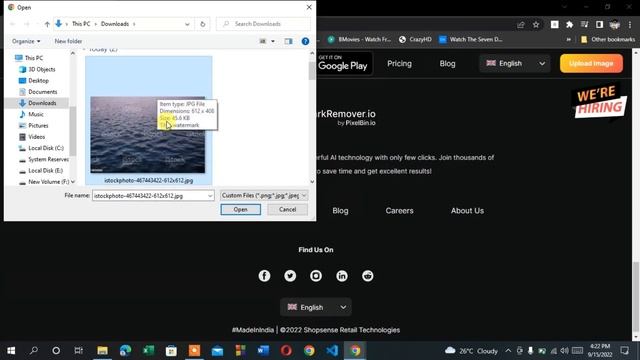640x360 pixels.
Task: Open taskbar Search icon
Action: [x=34, y=351]
